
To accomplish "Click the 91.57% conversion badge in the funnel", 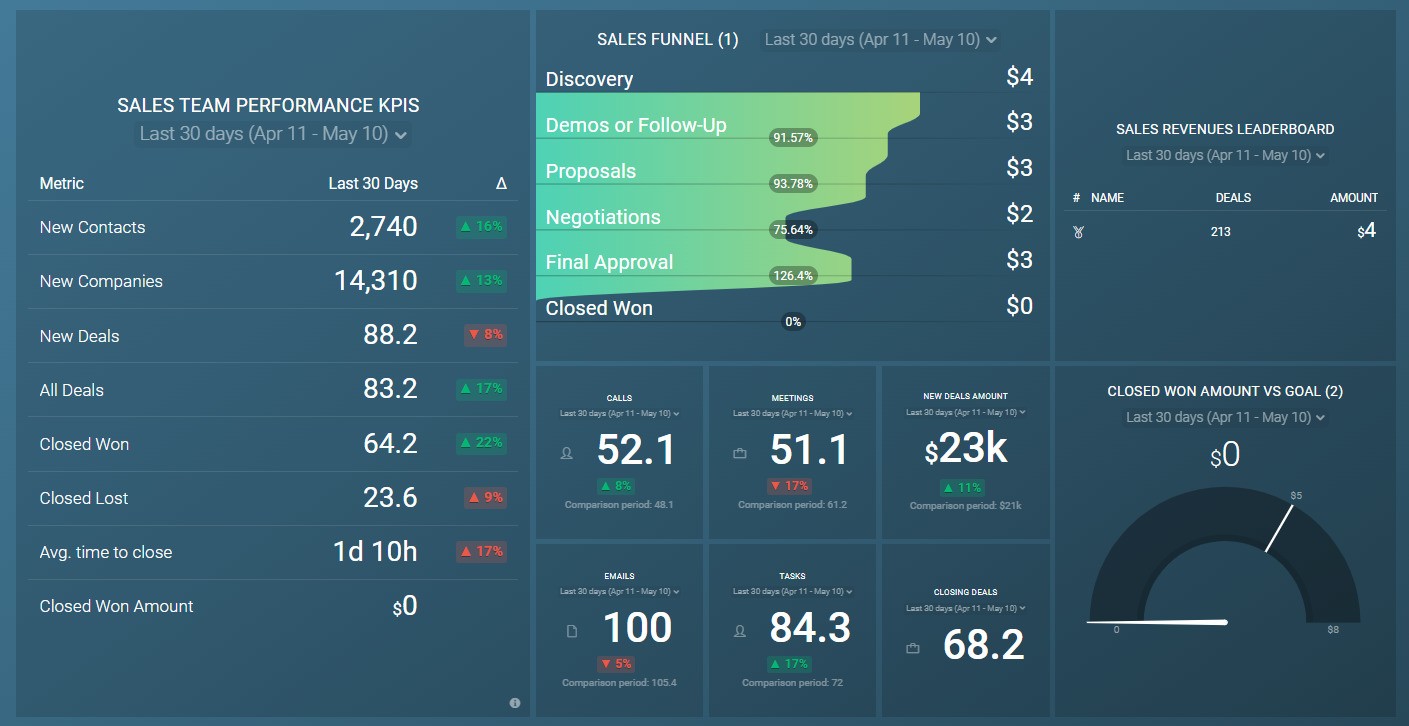I will 793,137.
